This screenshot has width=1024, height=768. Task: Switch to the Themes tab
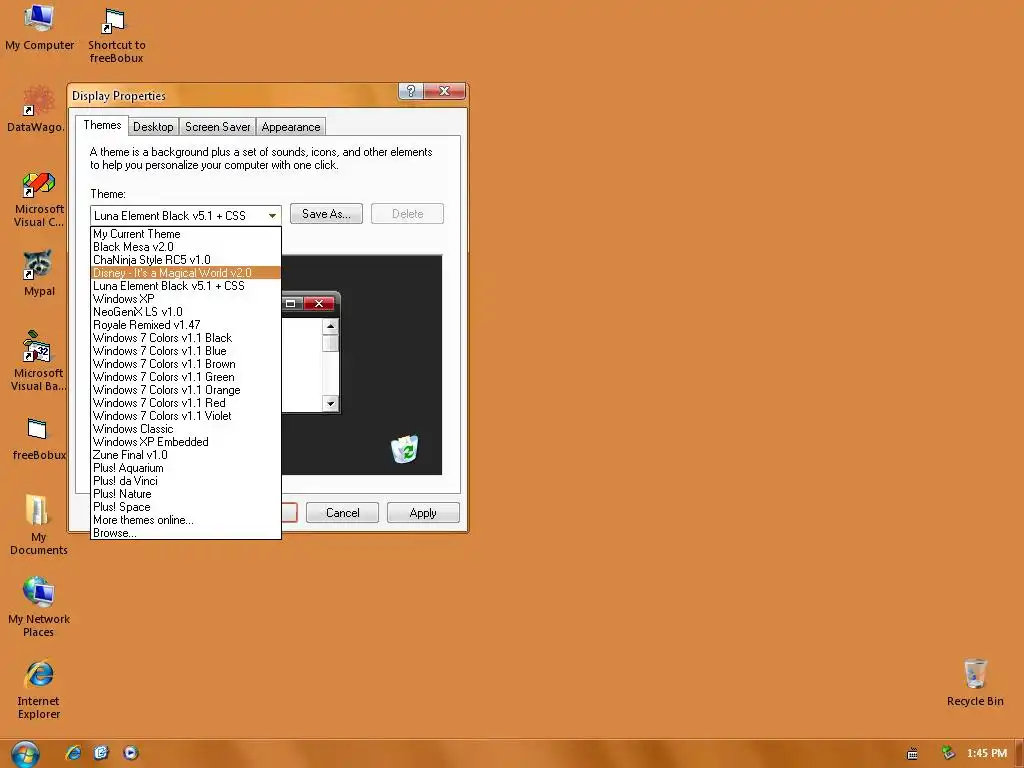tap(102, 125)
